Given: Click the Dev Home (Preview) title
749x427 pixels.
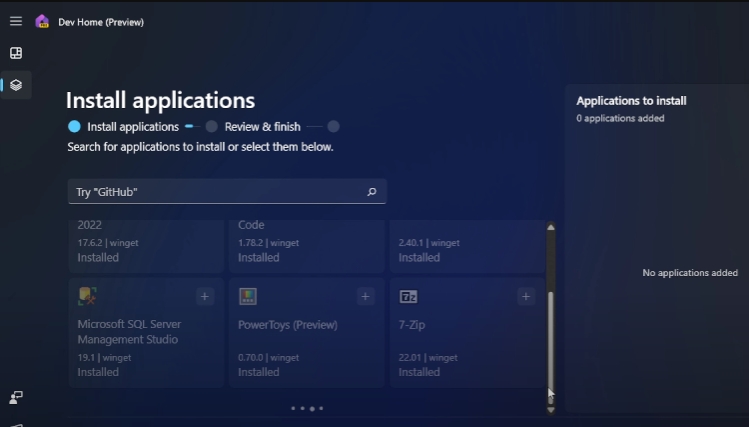Looking at the screenshot, I should pyautogui.click(x=101, y=22).
